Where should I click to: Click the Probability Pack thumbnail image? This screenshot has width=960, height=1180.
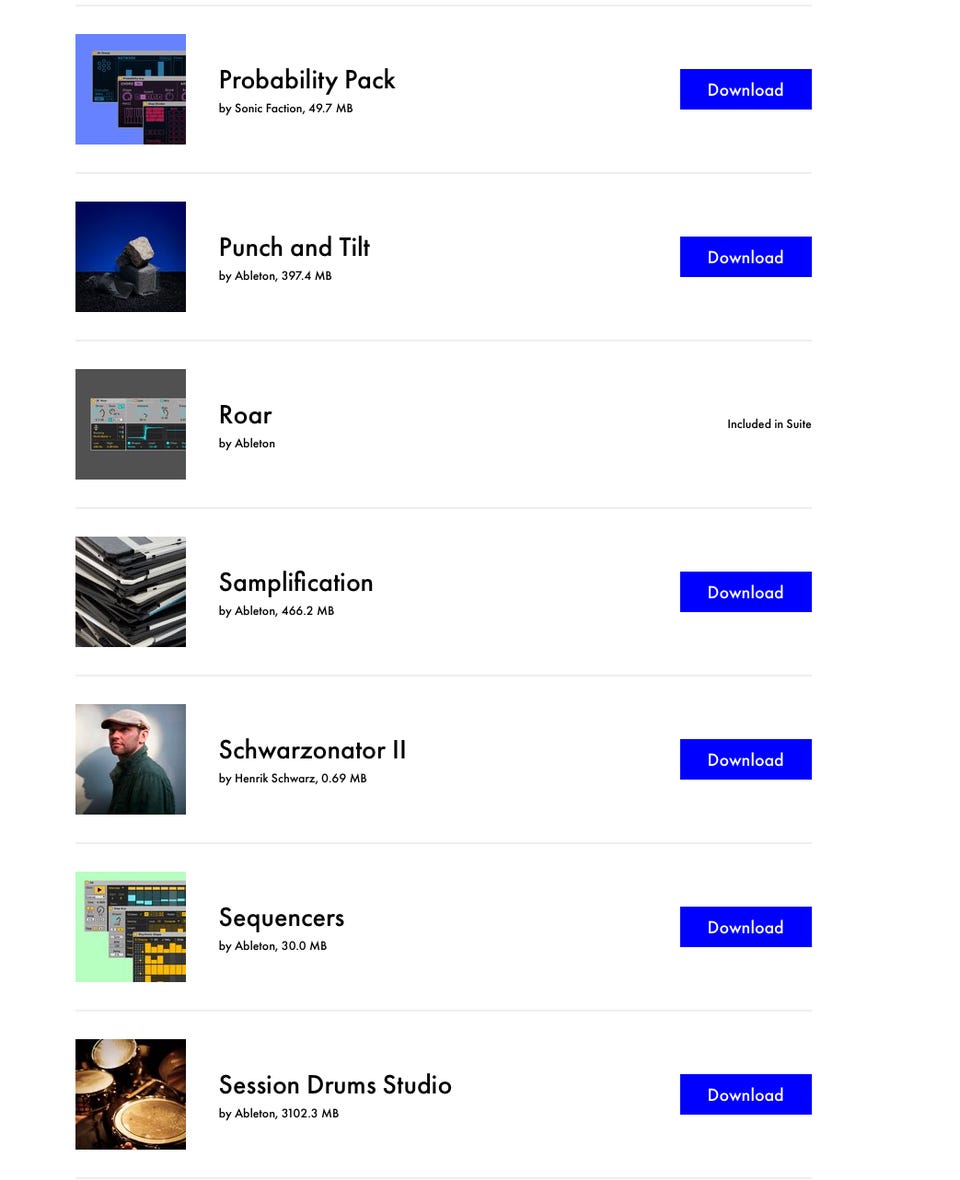click(130, 89)
